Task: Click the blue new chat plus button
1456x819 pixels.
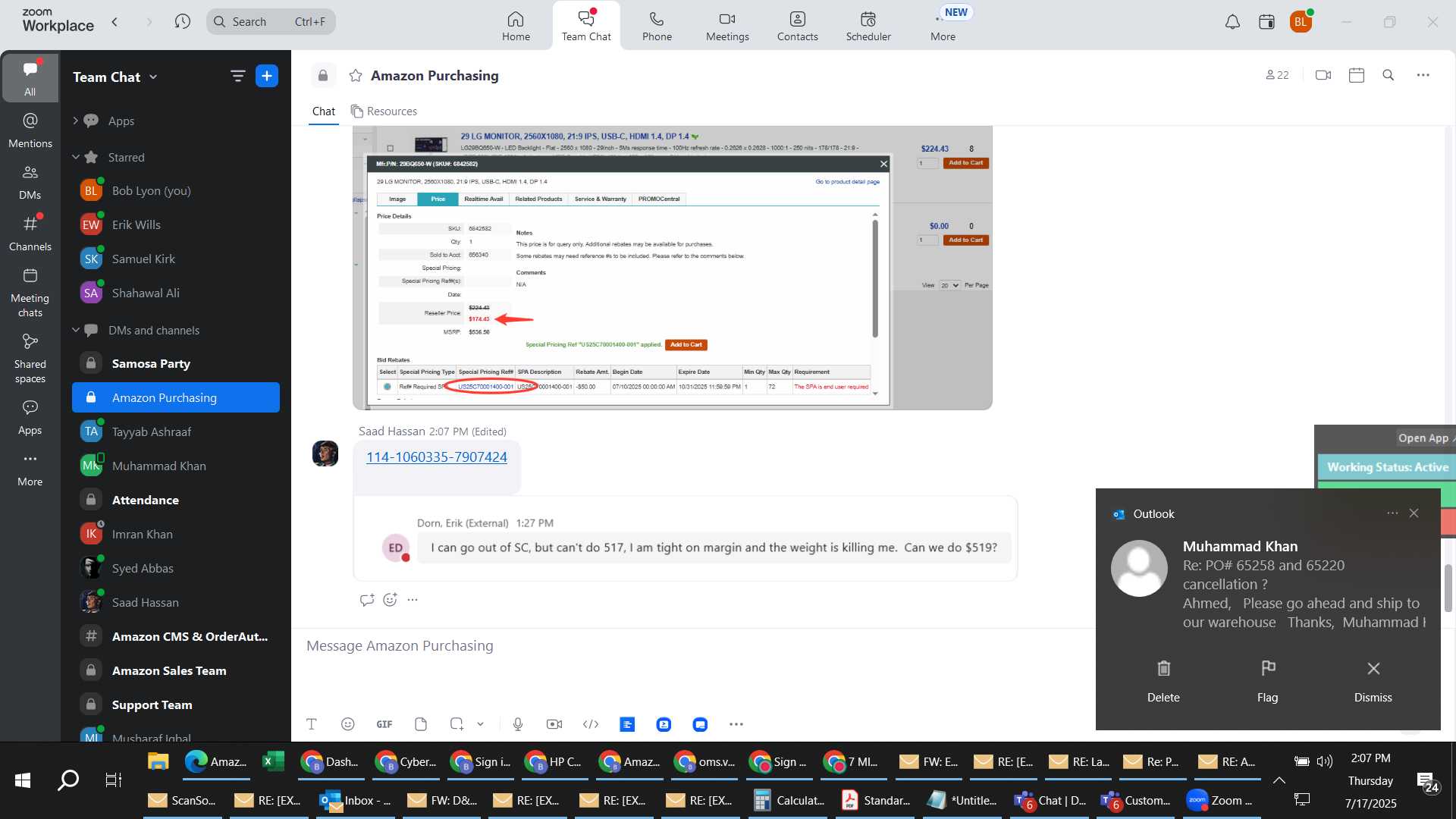Action: click(267, 76)
